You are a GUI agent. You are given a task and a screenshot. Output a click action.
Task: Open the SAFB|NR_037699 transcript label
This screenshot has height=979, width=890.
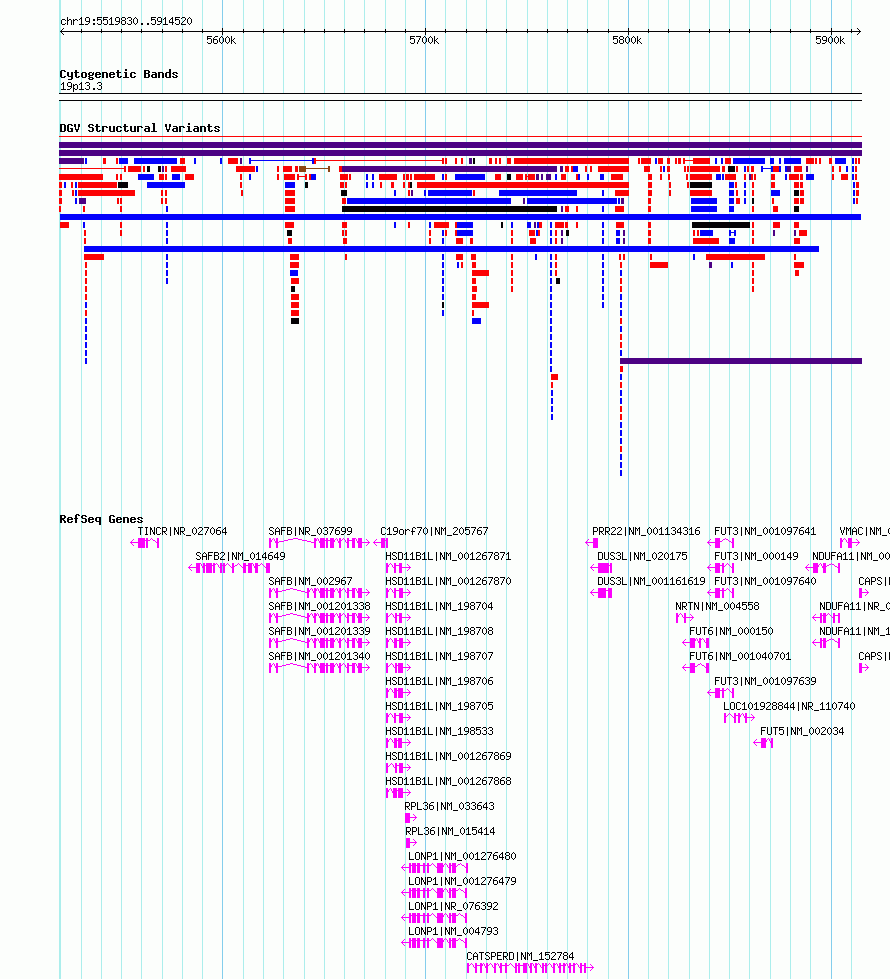point(310,531)
